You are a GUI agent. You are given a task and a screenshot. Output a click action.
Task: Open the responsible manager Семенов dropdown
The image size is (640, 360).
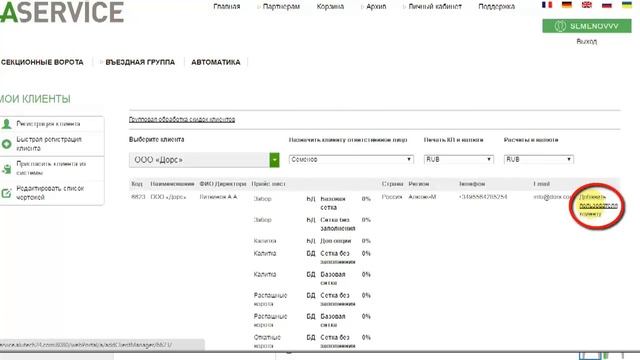351,159
